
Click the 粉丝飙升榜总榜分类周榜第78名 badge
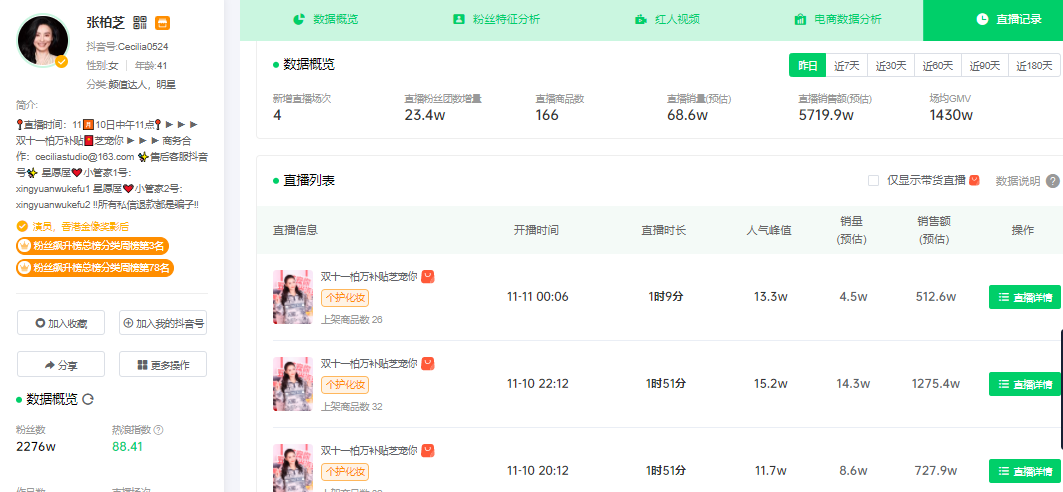click(96, 268)
